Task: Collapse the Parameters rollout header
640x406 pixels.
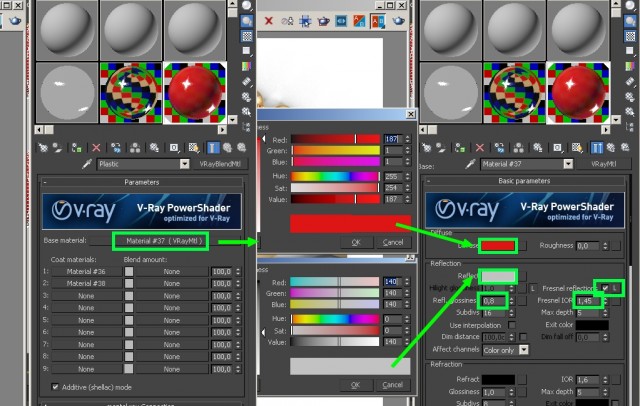Action: point(142,182)
